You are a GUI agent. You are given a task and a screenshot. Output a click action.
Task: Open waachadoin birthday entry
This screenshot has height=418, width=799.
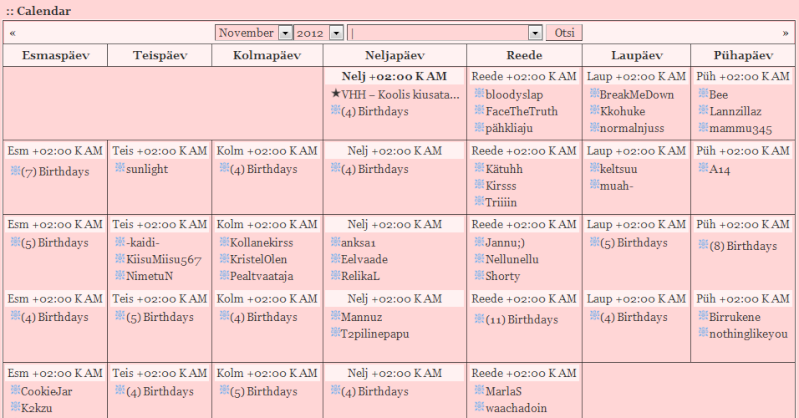516,408
